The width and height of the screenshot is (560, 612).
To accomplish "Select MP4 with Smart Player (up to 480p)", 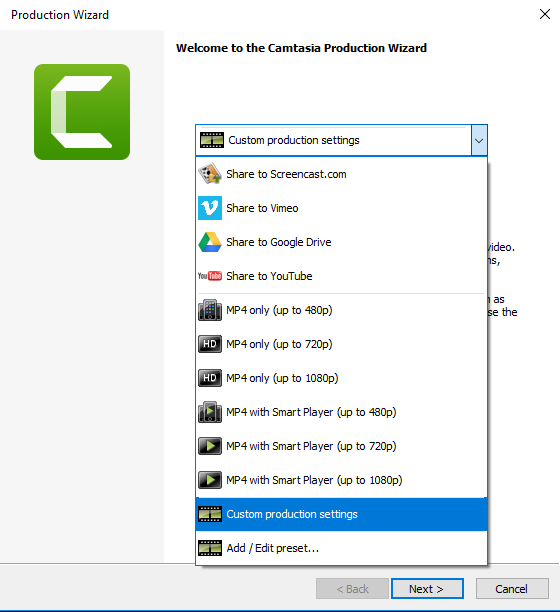I will (x=341, y=412).
